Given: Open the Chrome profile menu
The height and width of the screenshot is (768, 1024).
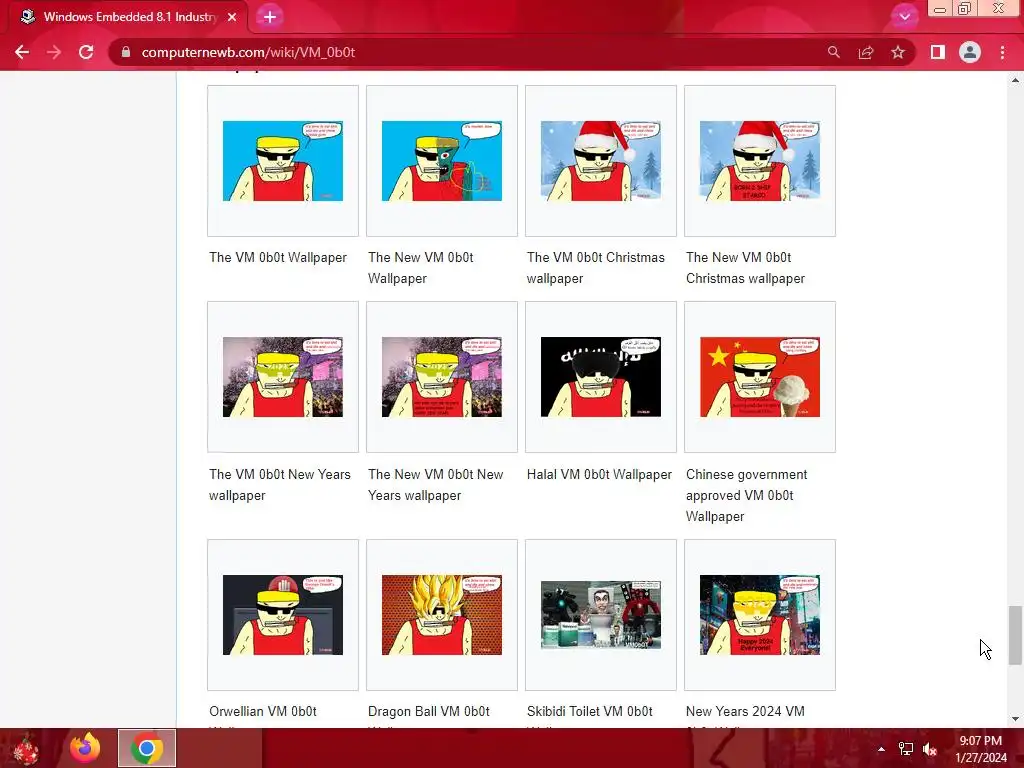Looking at the screenshot, I should [970, 52].
